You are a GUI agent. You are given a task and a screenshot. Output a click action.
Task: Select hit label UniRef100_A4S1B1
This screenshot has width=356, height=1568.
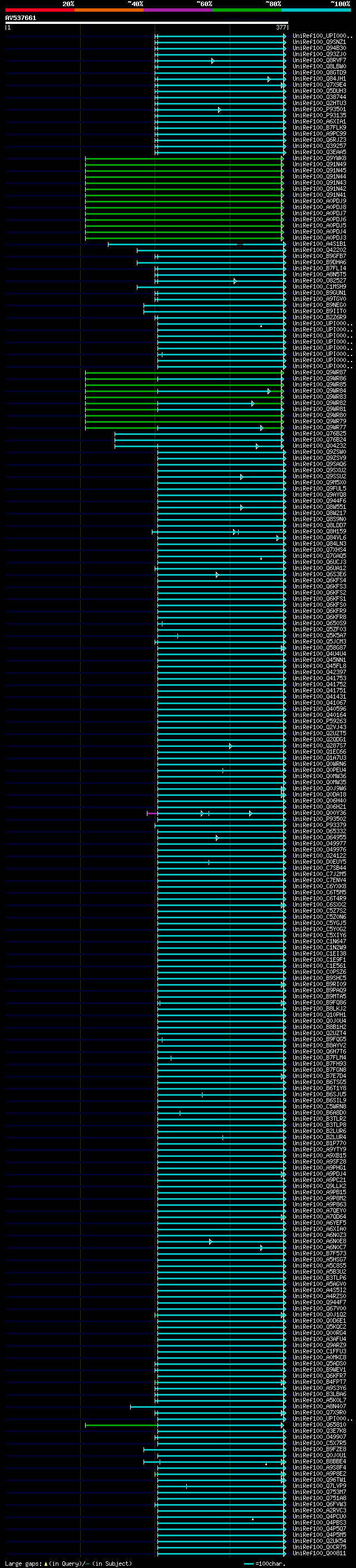tap(319, 244)
